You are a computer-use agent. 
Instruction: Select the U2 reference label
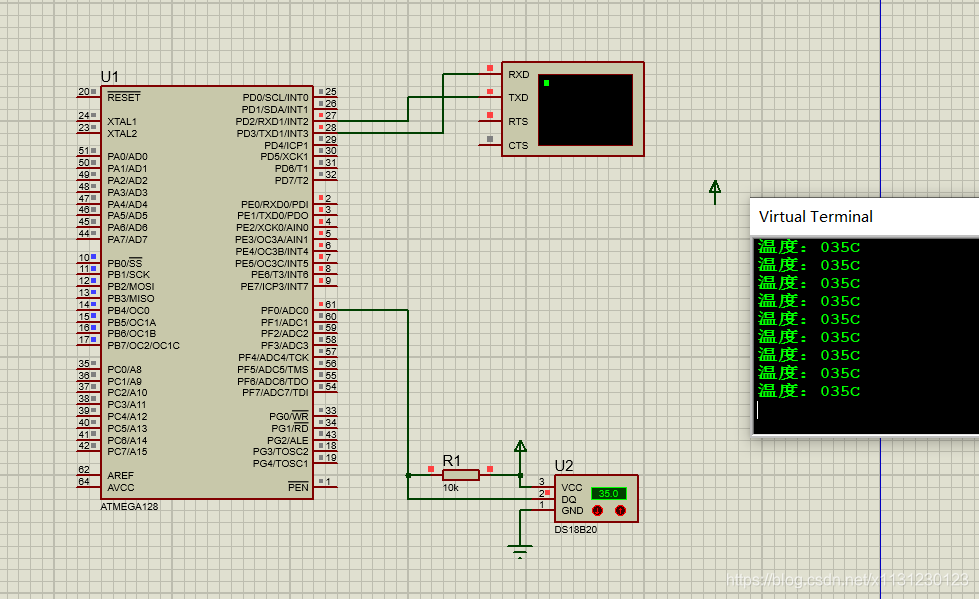564,465
